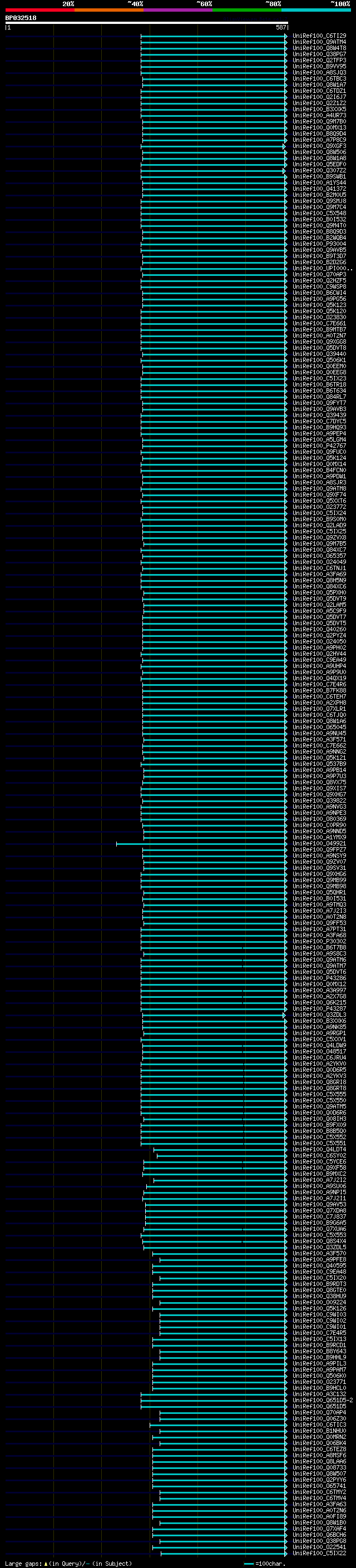Select hit UniRef100_Q8LAA6
This screenshot has width=356, height=1568.
tap(319, 1461)
